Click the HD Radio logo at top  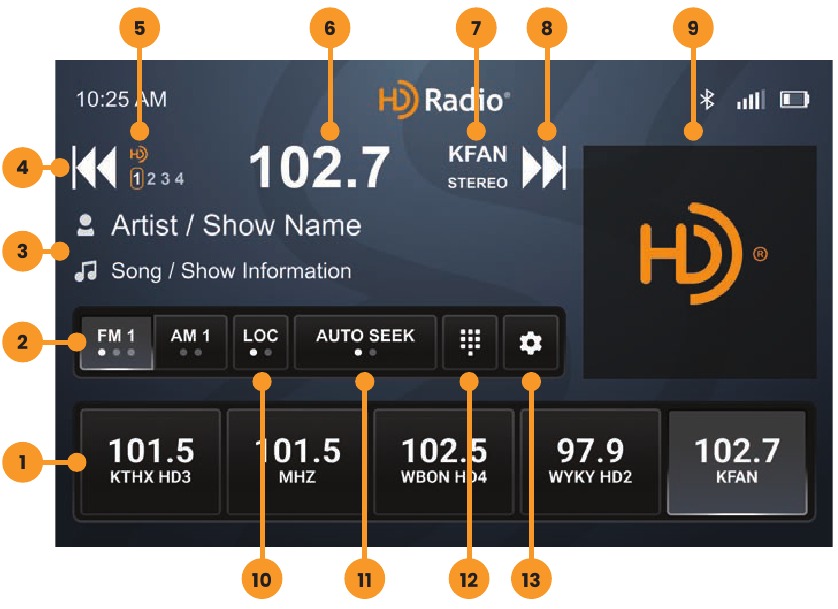pyautogui.click(x=444, y=99)
